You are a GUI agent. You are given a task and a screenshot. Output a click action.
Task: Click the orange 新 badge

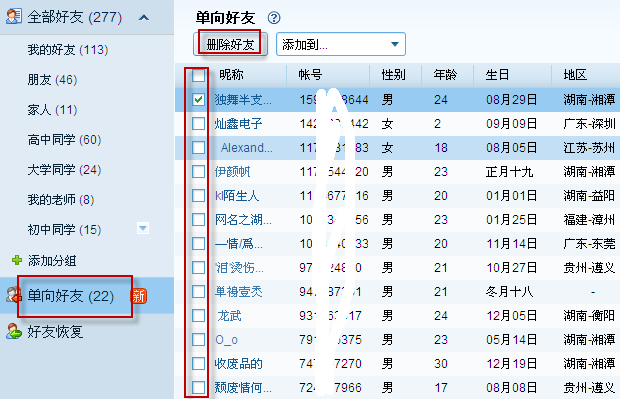coord(139,296)
